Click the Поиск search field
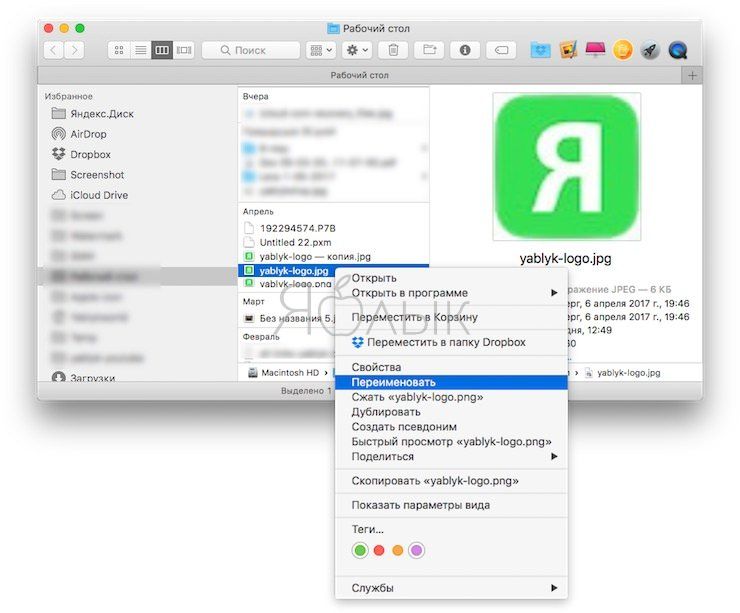Viewport: 740px width, 613px height. tap(251, 50)
